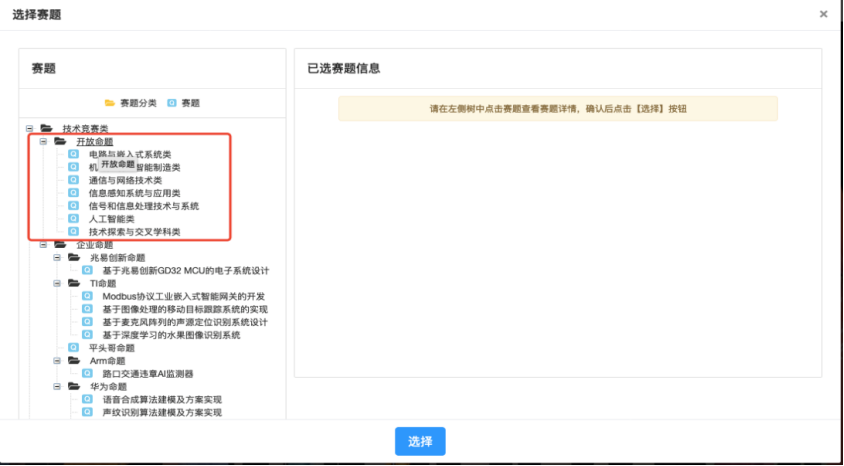Collapse the 开放命题 tree branch
This screenshot has width=844, height=466.
click(43, 142)
